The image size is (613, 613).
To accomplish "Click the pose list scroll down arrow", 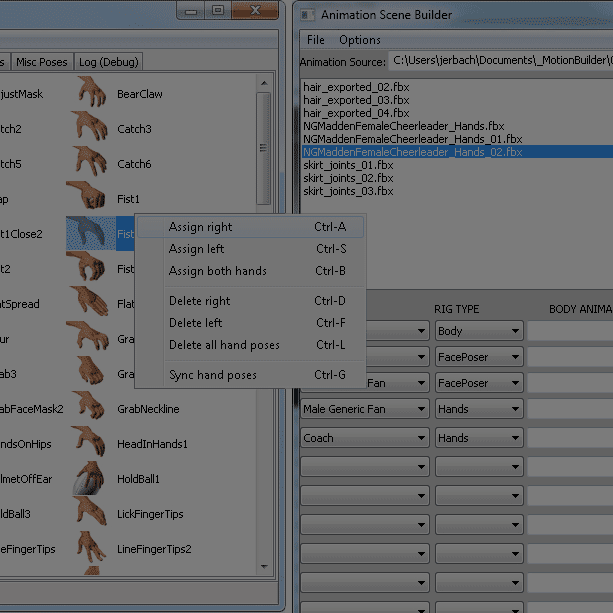I will [264, 566].
